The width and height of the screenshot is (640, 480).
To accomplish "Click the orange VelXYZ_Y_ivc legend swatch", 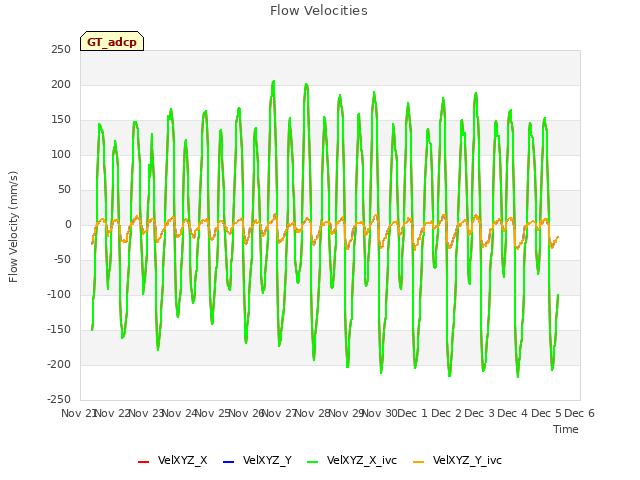I will point(418,462).
